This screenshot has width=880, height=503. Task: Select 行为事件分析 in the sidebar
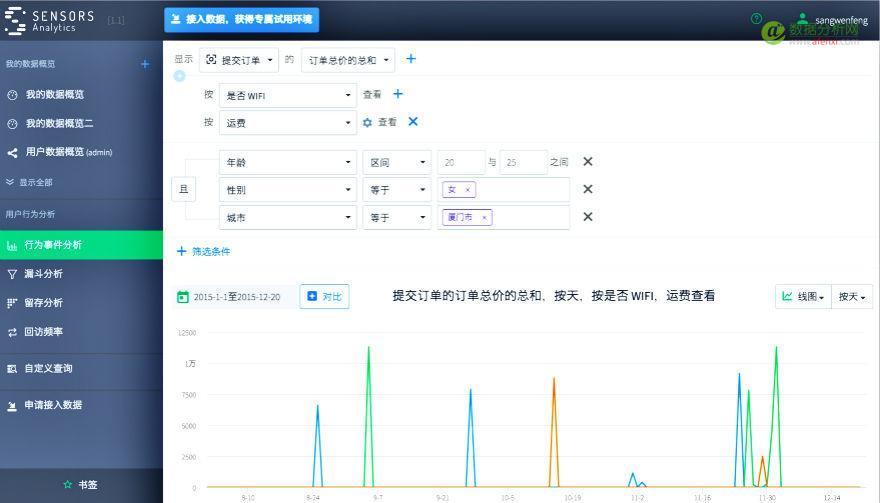81,245
